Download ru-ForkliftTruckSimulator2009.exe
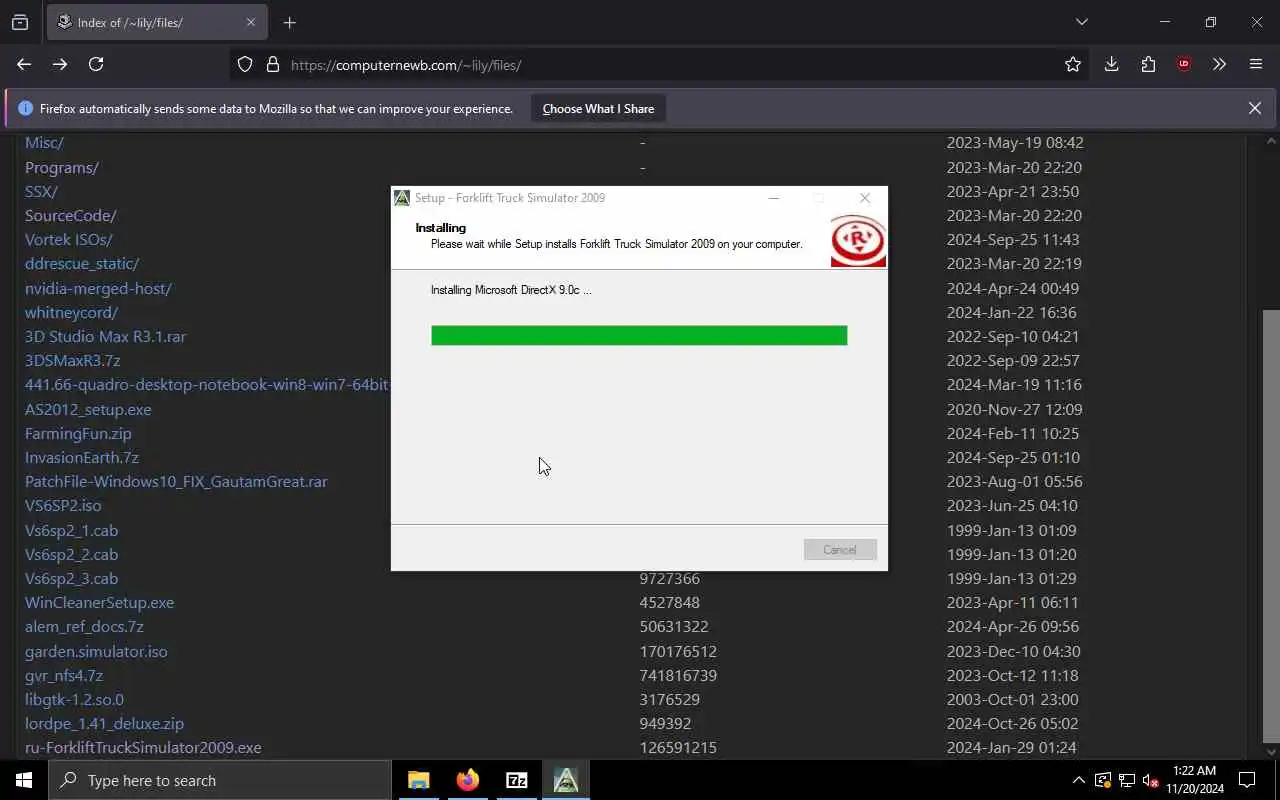The image size is (1280, 800). coord(143,747)
